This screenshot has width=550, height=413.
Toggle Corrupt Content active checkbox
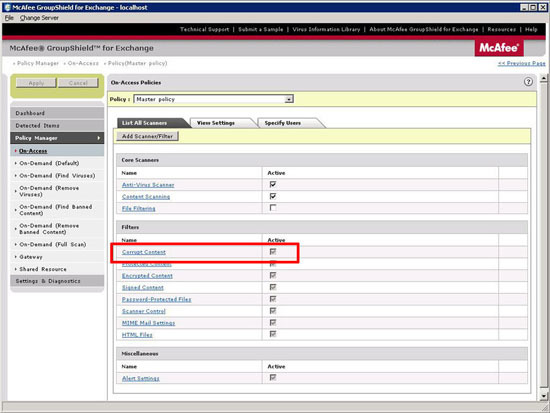coord(273,252)
